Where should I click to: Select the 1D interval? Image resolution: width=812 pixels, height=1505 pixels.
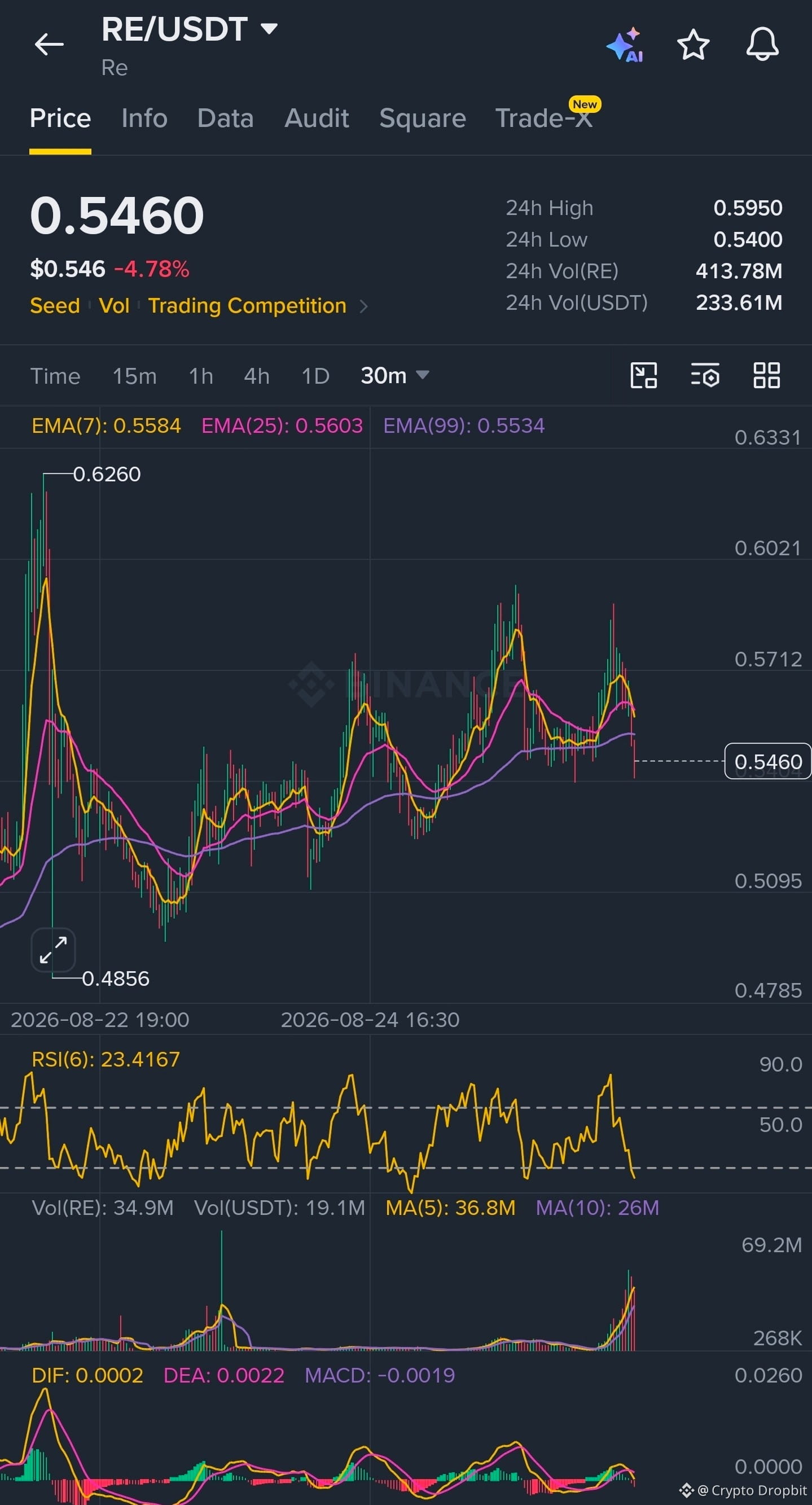point(315,376)
